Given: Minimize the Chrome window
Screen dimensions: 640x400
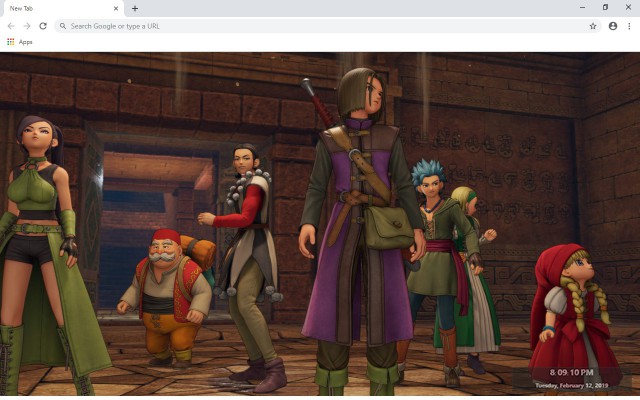Looking at the screenshot, I should coord(582,7).
